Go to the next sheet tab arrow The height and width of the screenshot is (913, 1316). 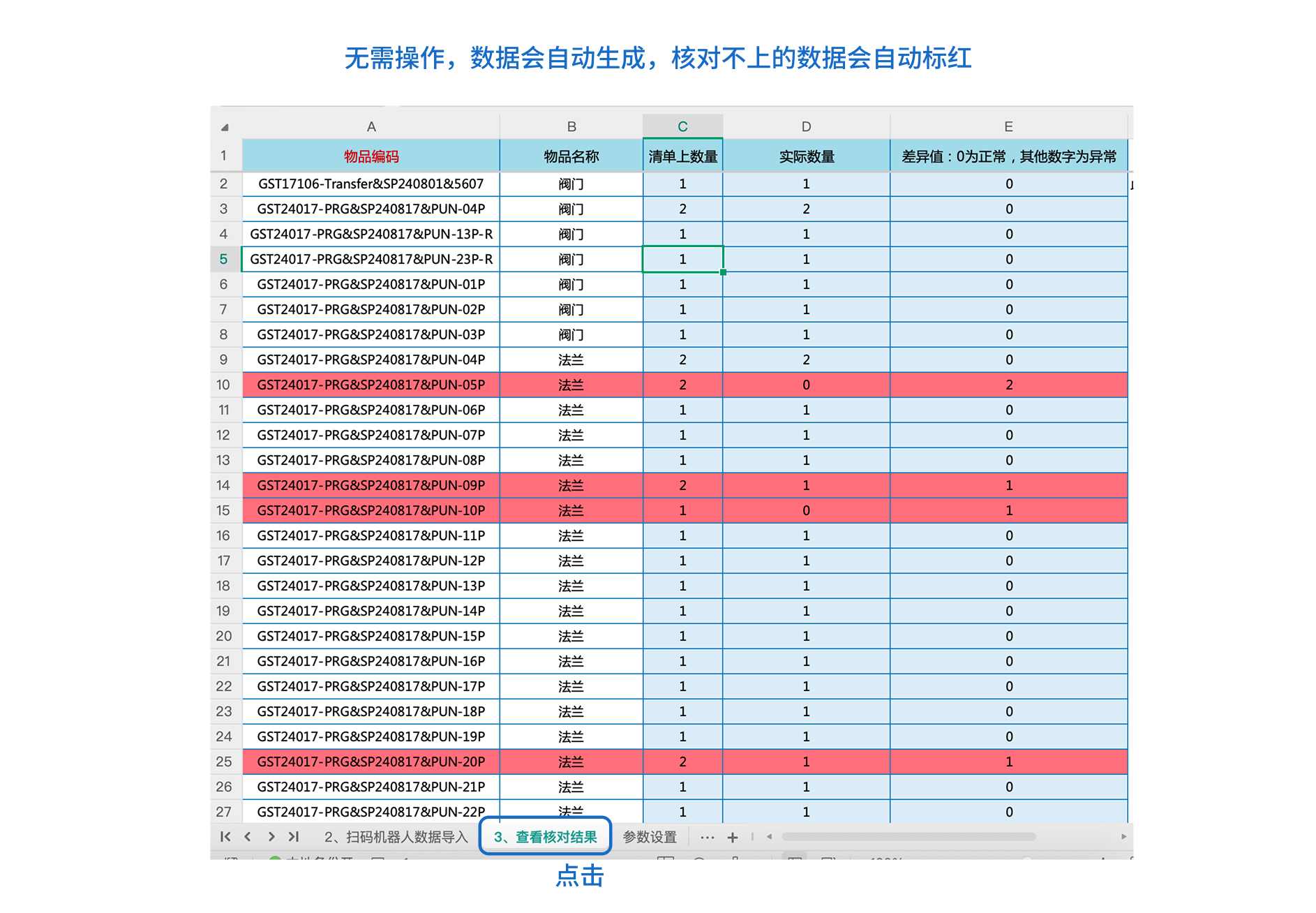[271, 836]
